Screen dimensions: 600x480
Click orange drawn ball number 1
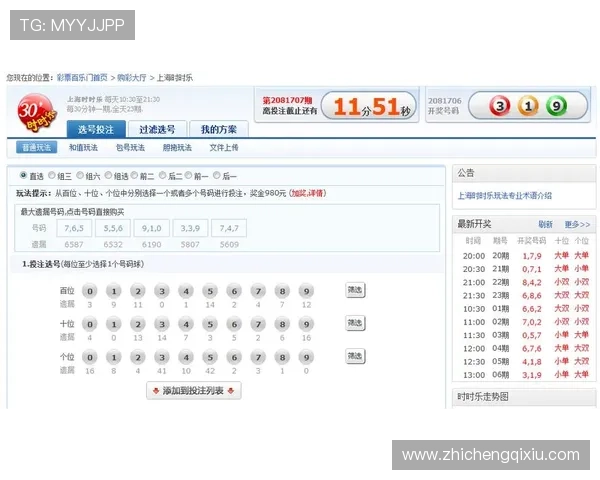(528, 105)
